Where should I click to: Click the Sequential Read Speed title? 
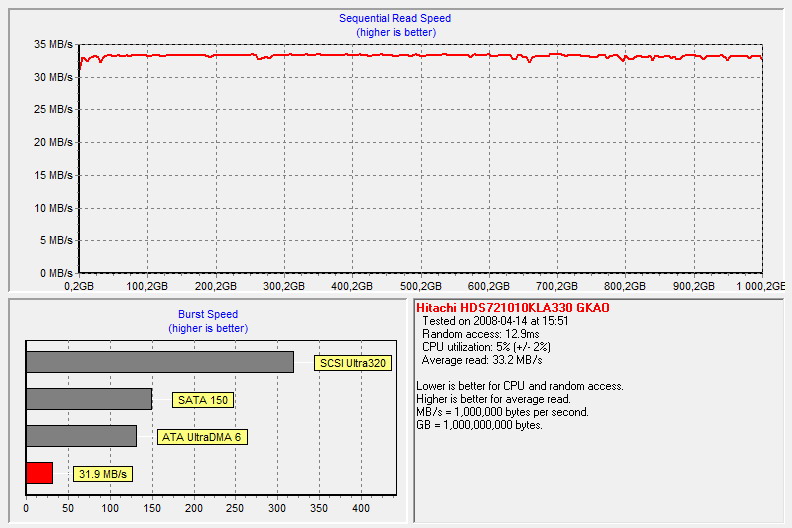tap(395, 18)
